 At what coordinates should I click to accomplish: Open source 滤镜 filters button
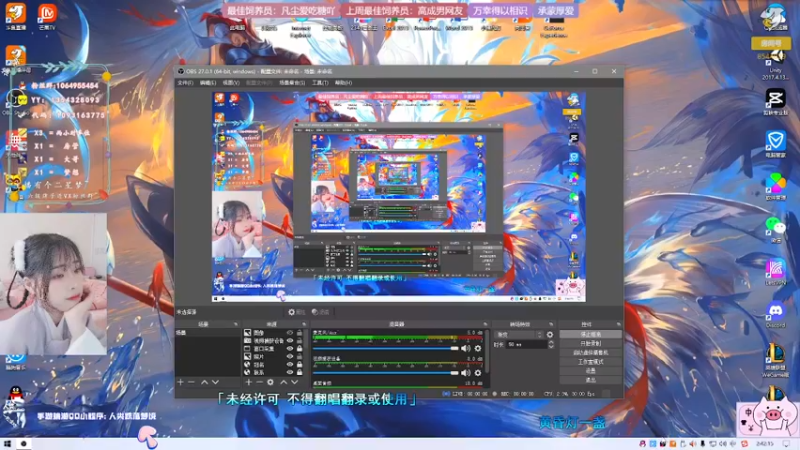point(320,312)
